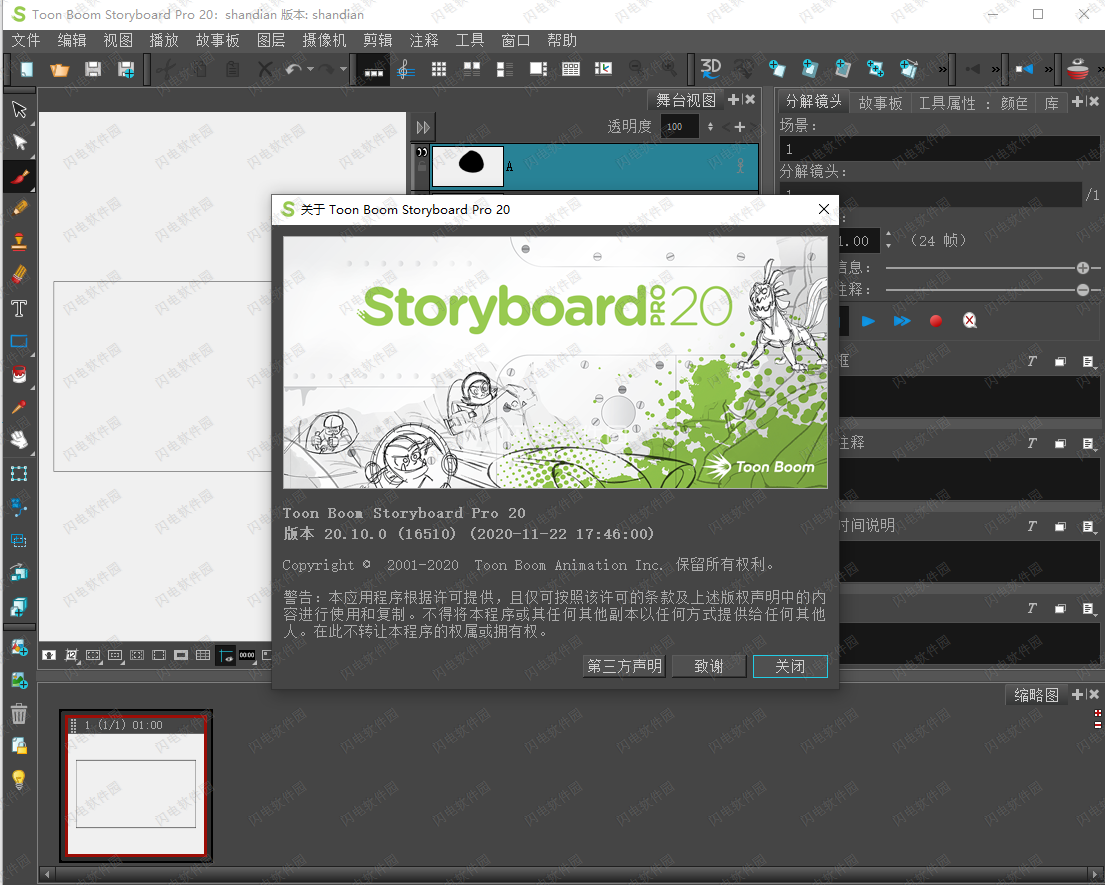This screenshot has height=885, width=1105.
Task: Toggle camera mask in stage status bar
Action: 181,655
